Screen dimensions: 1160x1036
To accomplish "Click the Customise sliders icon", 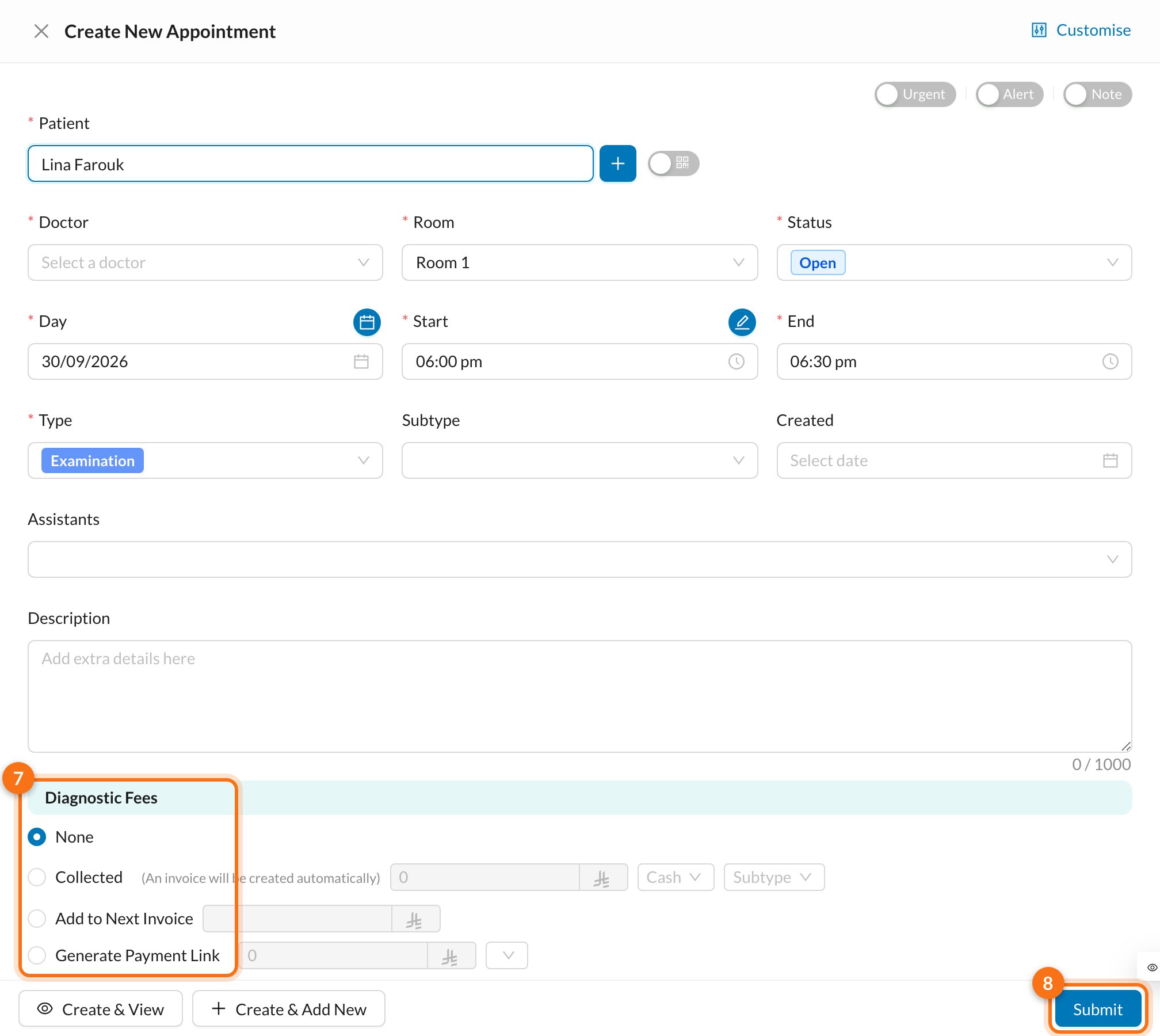I will [1039, 30].
